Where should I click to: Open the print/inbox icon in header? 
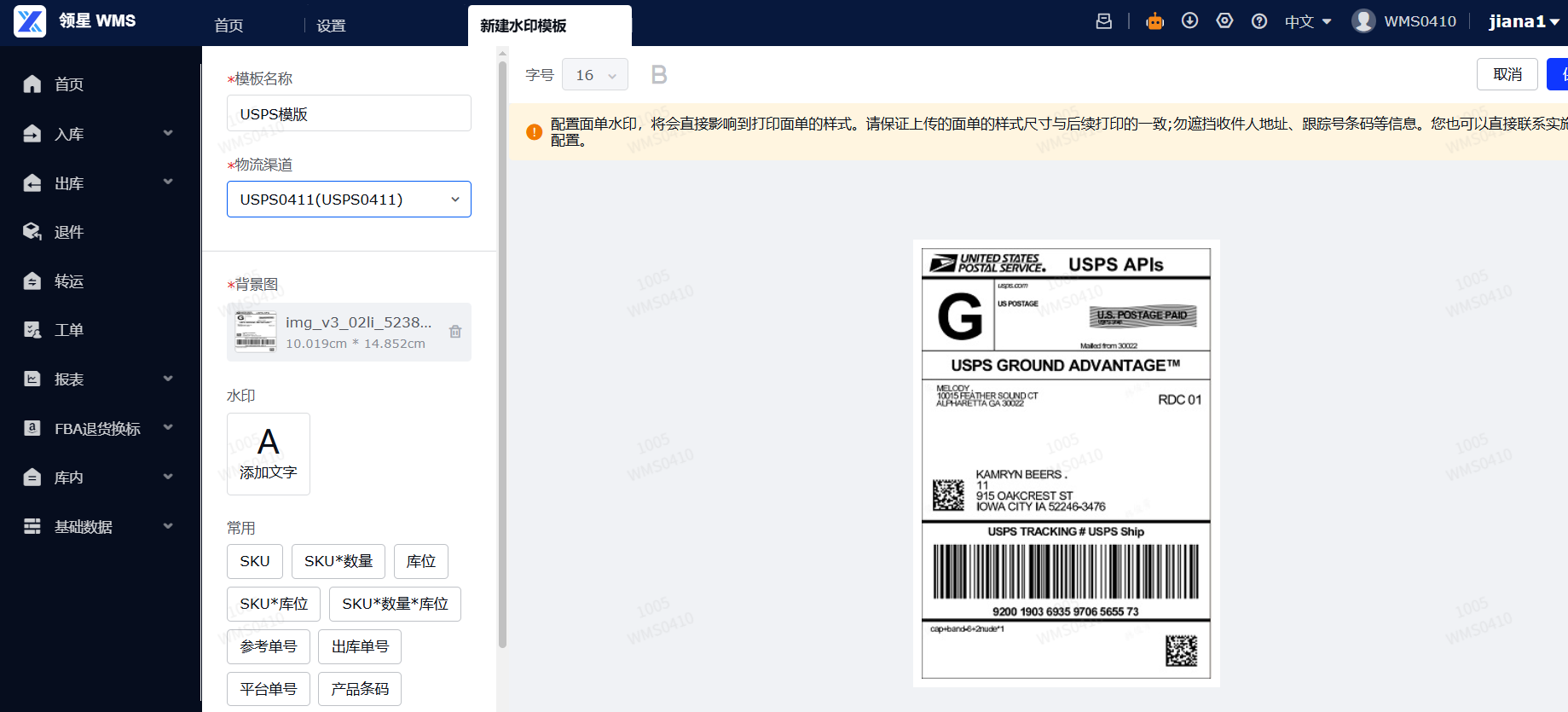coord(1103,21)
